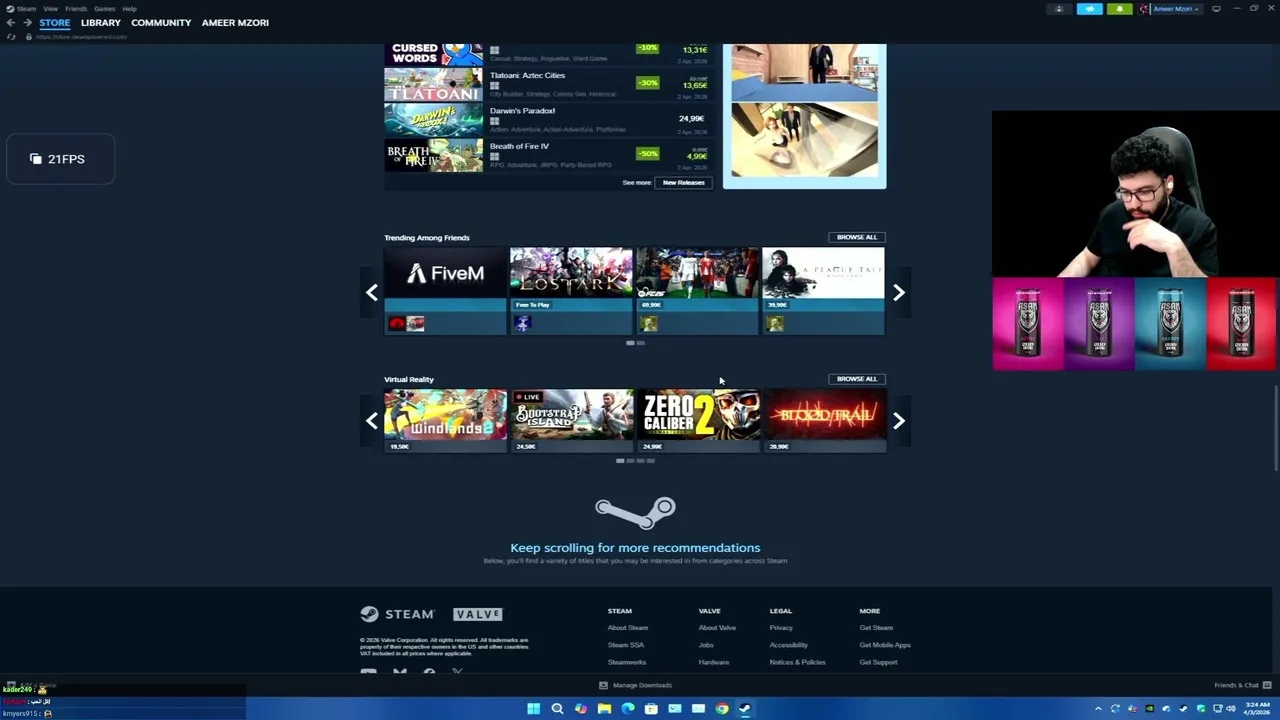Viewport: 1280px width, 720px height.
Task: Open the Bootstrap Island game card
Action: (571, 421)
